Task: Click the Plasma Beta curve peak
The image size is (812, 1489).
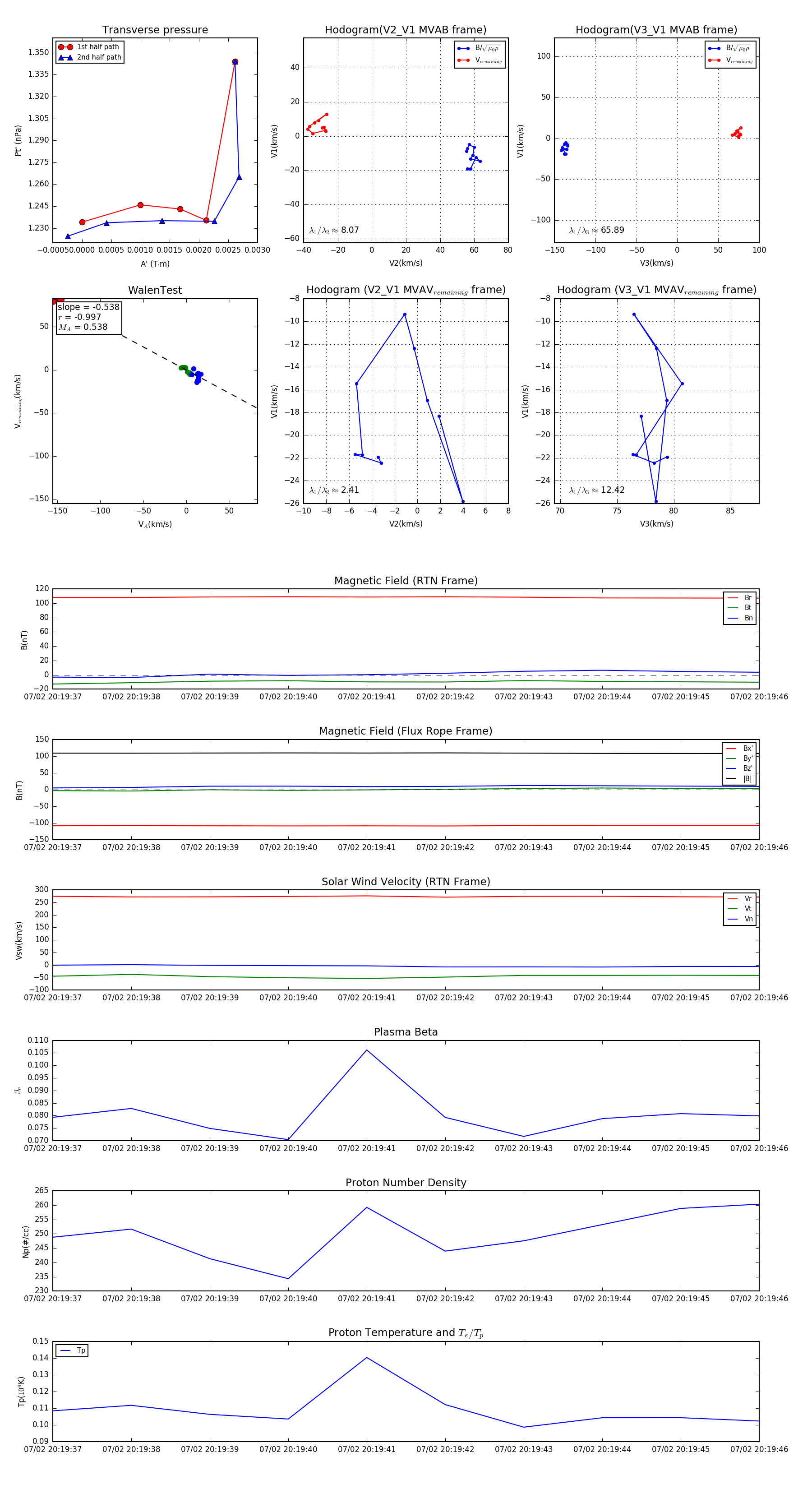Action: pos(366,1050)
